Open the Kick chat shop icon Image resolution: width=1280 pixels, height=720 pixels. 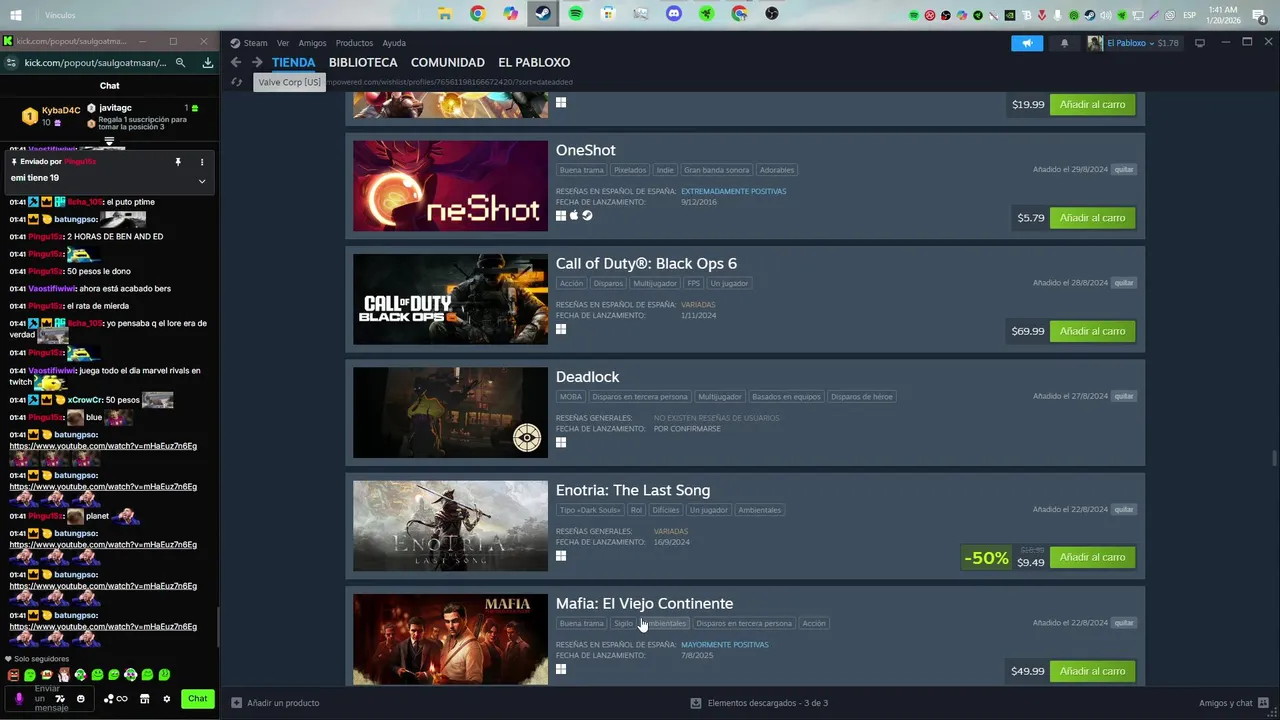coord(145,699)
